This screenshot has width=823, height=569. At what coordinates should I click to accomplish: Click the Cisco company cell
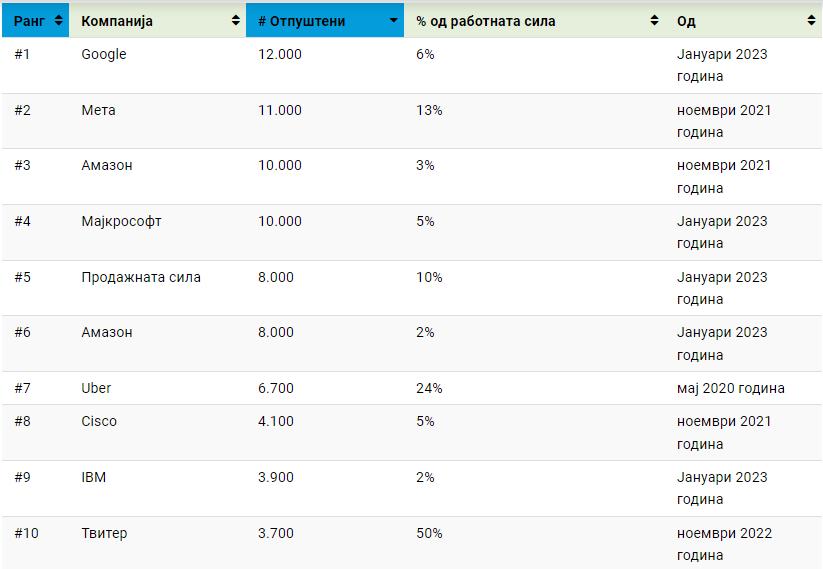99,421
